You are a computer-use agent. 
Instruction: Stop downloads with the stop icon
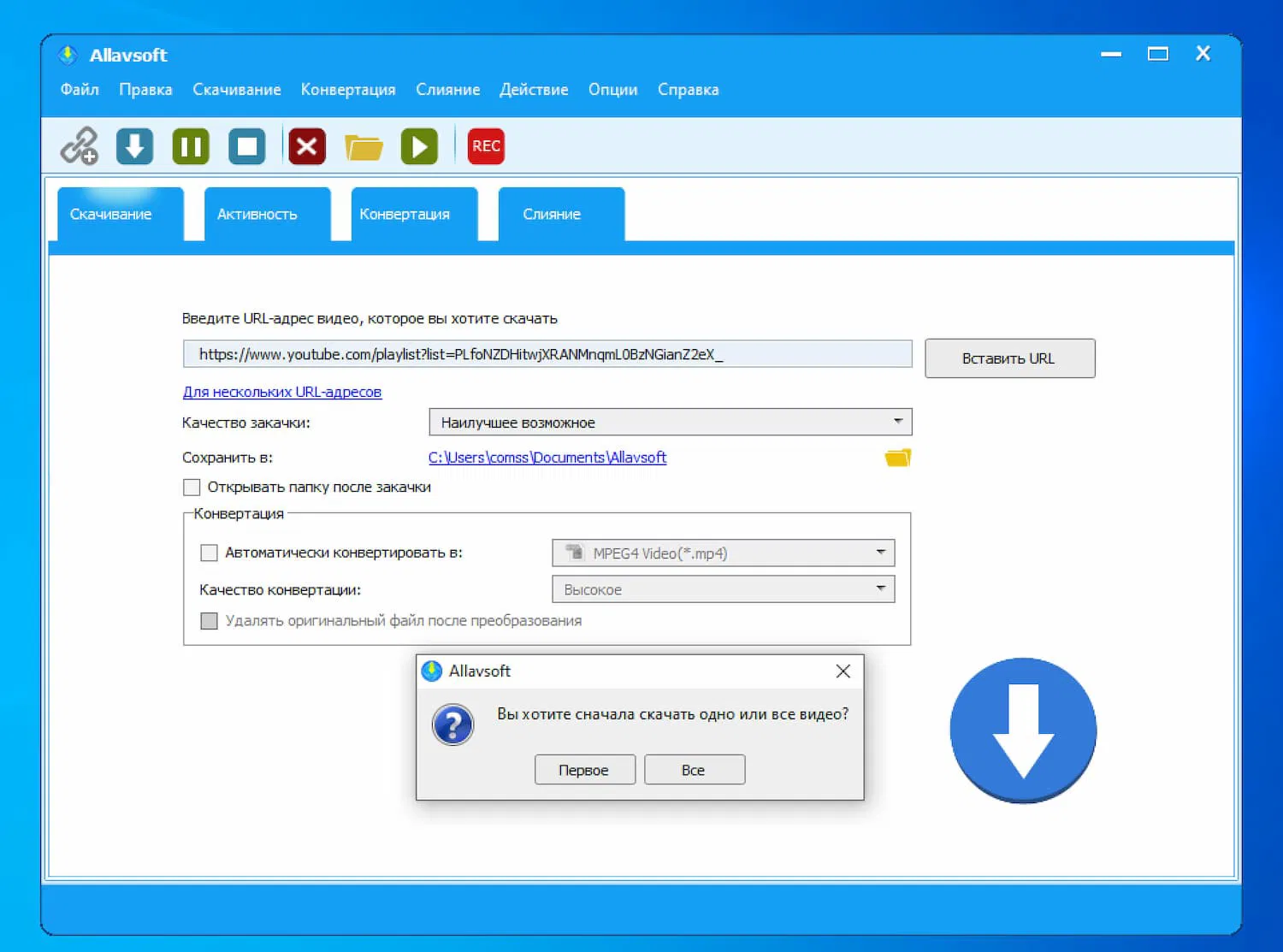[246, 146]
